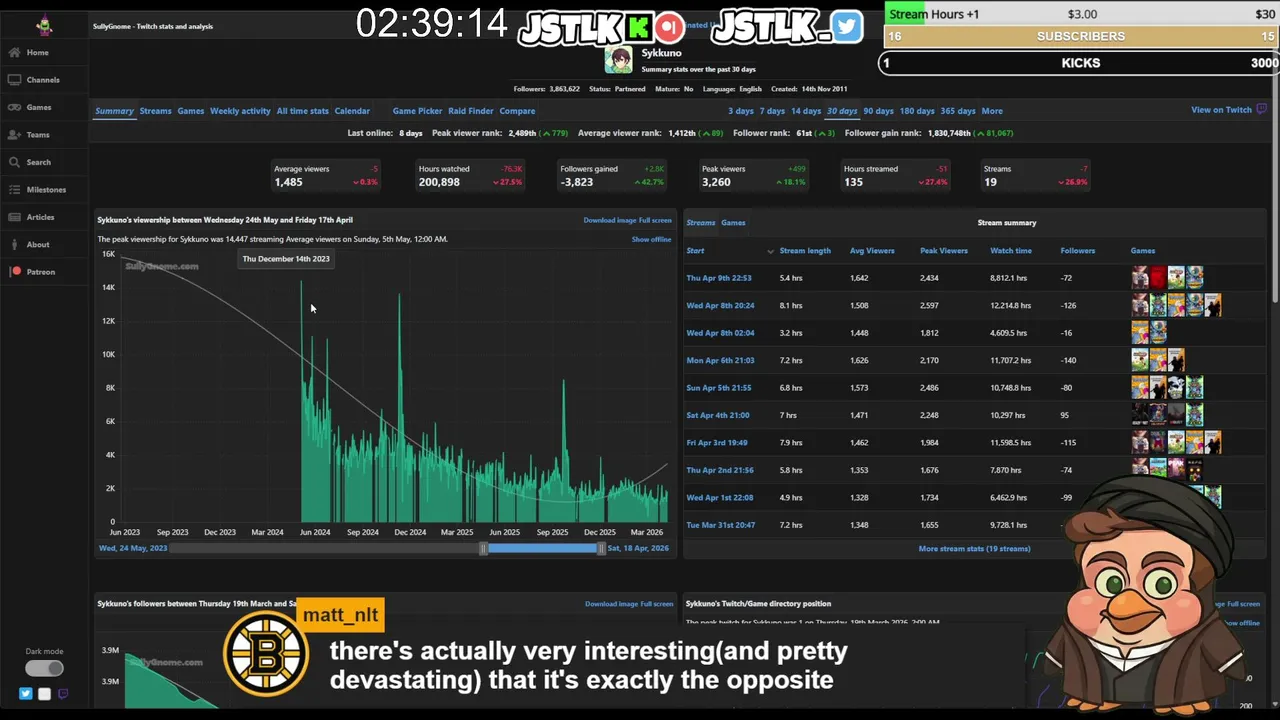This screenshot has width=1280, height=720.
Task: Click the first game thumbnail in Thu Apr 9th row
Action: (1140, 278)
